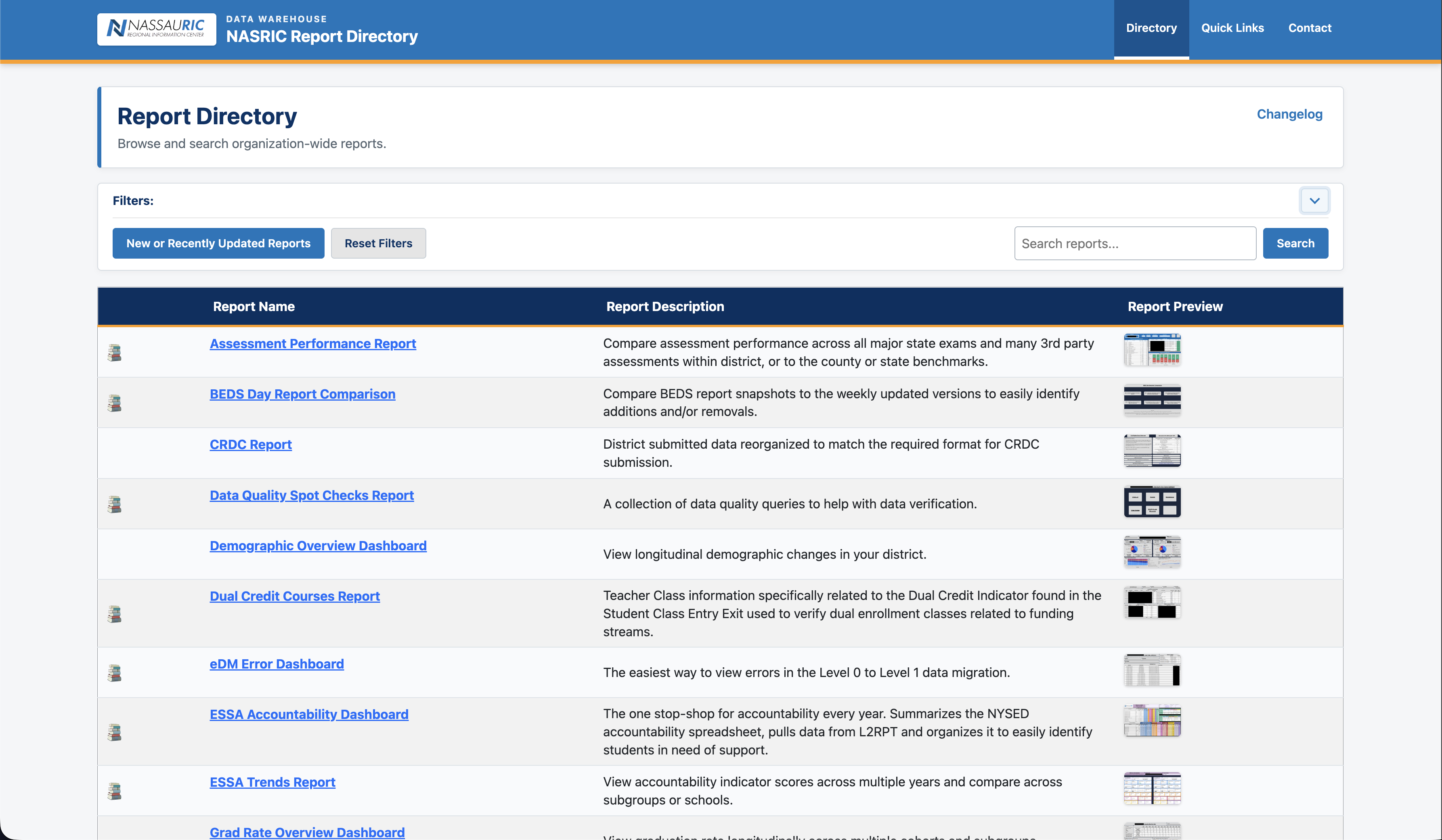Click the NASRIC Report Directory header title
Screen dimensions: 1442x840
pyautogui.click(x=322, y=37)
